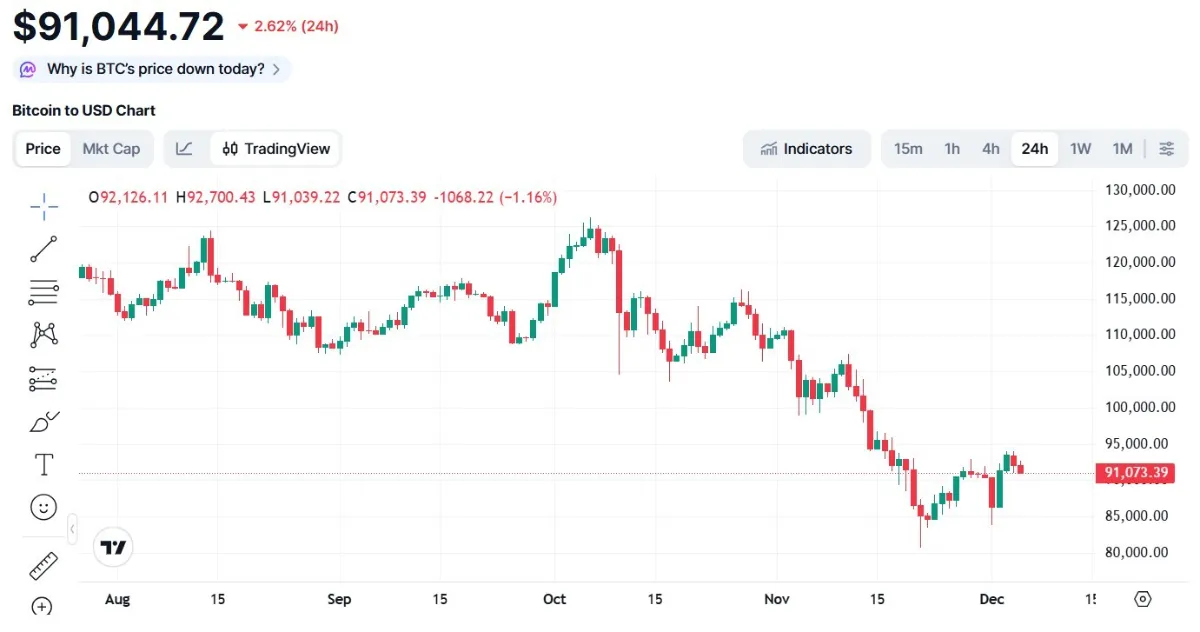Switch to TradingView candlestick chart
The image size is (1200, 632).
(276, 149)
